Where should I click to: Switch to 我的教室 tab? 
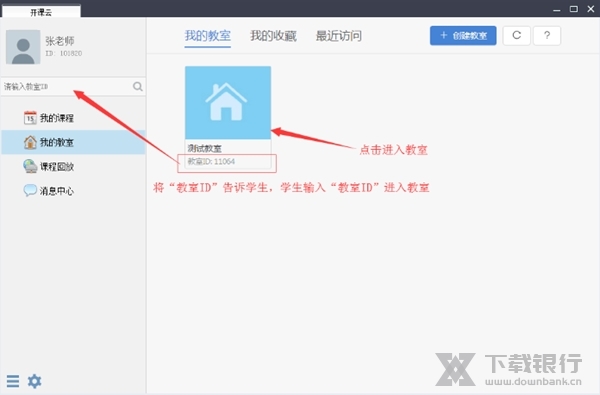(x=207, y=36)
